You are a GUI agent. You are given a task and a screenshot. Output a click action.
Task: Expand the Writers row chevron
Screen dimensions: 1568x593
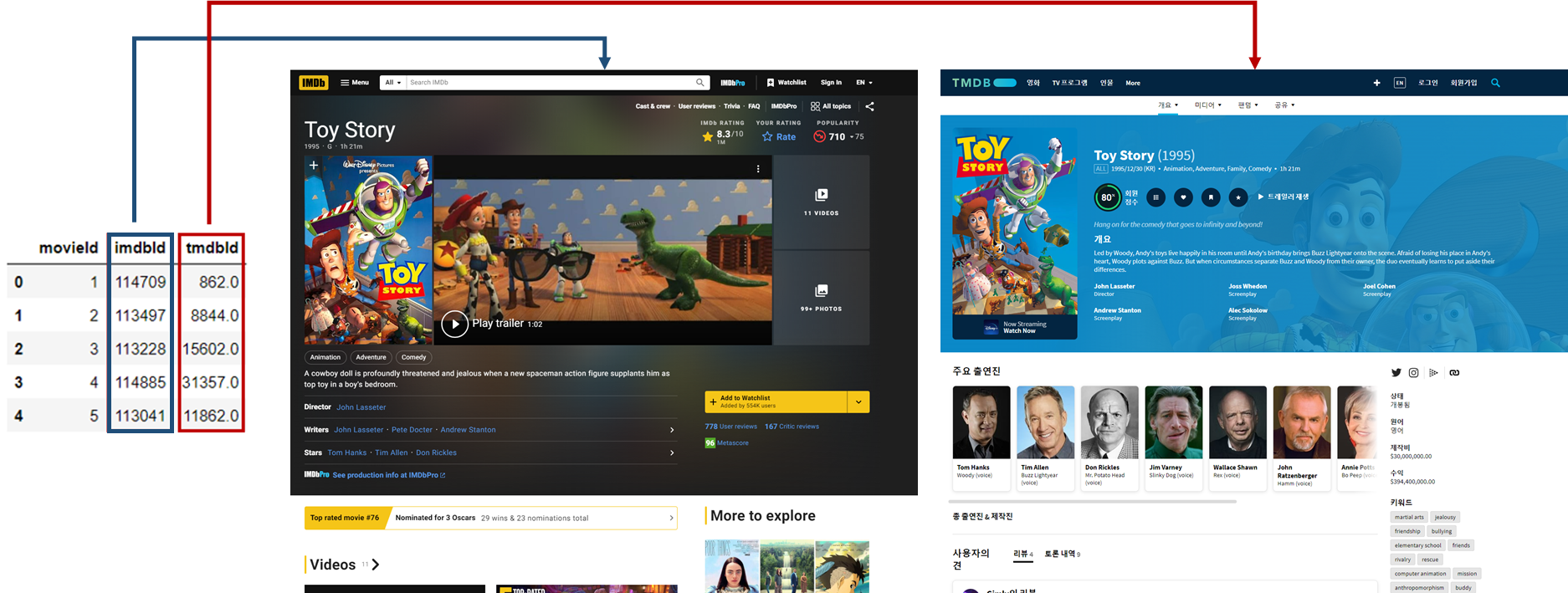click(672, 430)
